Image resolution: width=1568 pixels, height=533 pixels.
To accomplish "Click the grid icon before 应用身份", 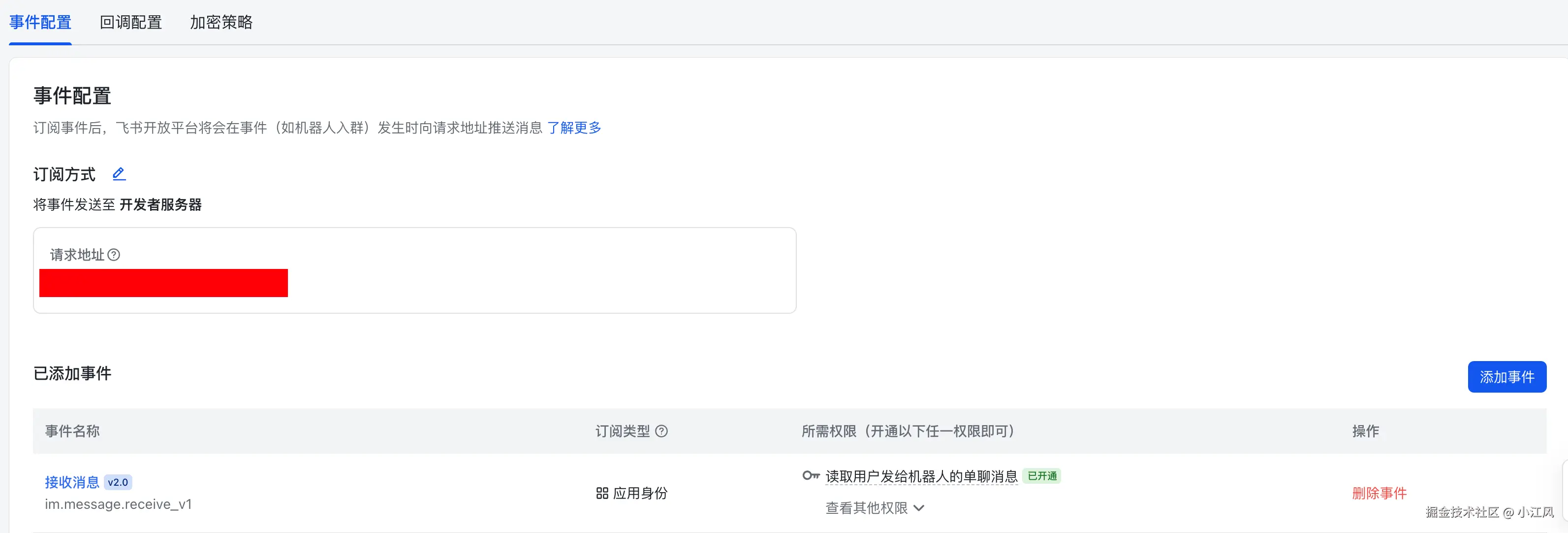I will (x=602, y=494).
